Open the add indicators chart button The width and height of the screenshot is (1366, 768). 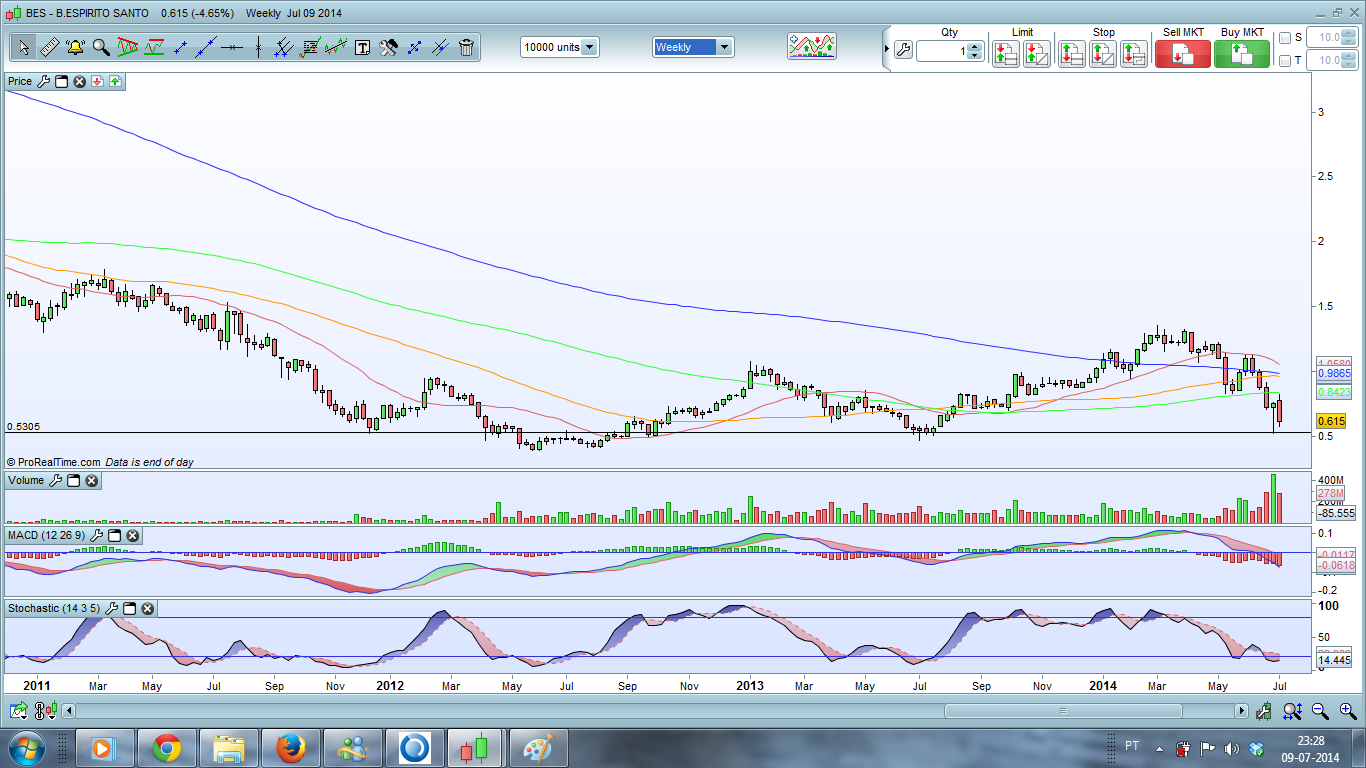tap(811, 47)
